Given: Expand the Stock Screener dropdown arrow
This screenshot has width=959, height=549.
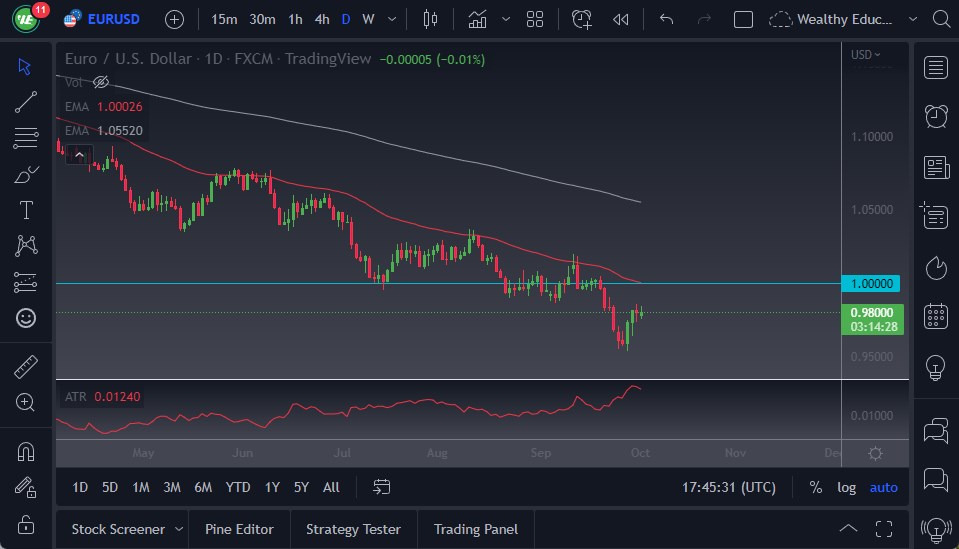Looking at the screenshot, I should point(179,529).
